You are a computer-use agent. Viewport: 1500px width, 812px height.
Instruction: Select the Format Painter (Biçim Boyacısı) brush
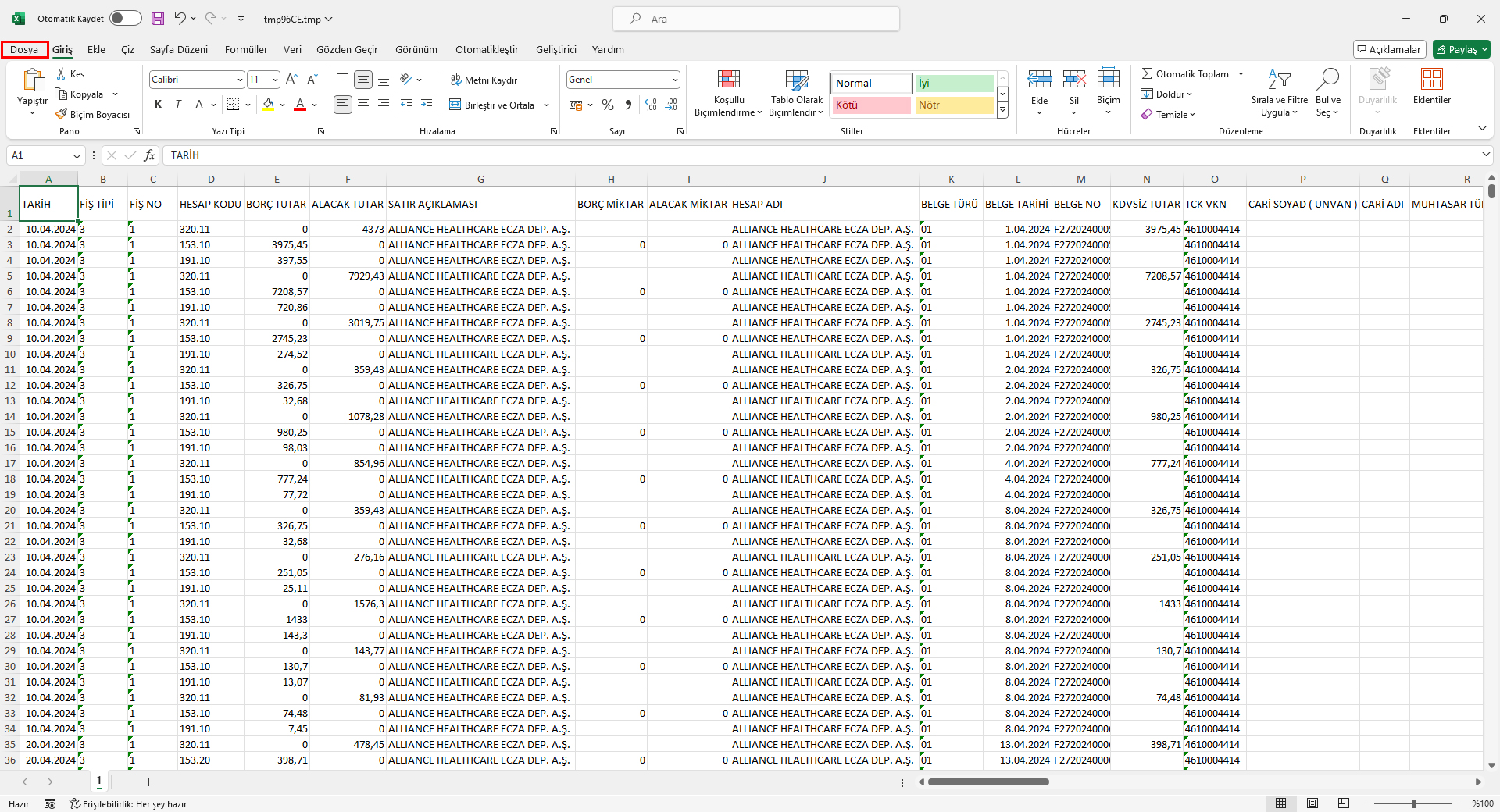(x=61, y=114)
